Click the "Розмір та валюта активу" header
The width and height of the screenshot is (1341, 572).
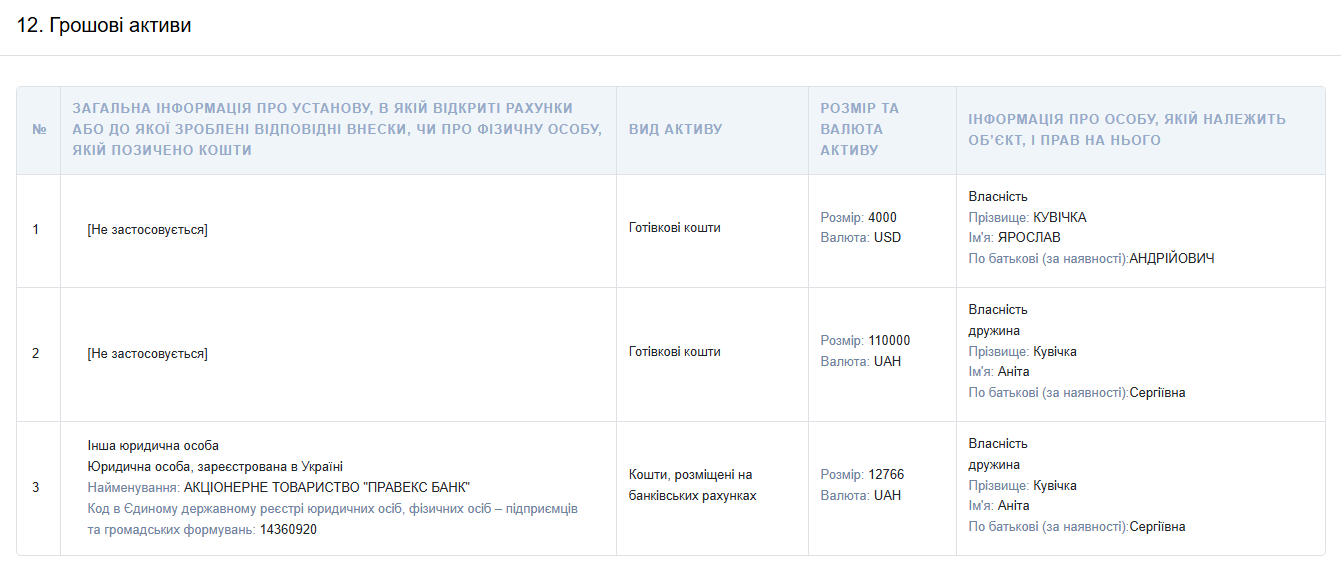coord(859,129)
